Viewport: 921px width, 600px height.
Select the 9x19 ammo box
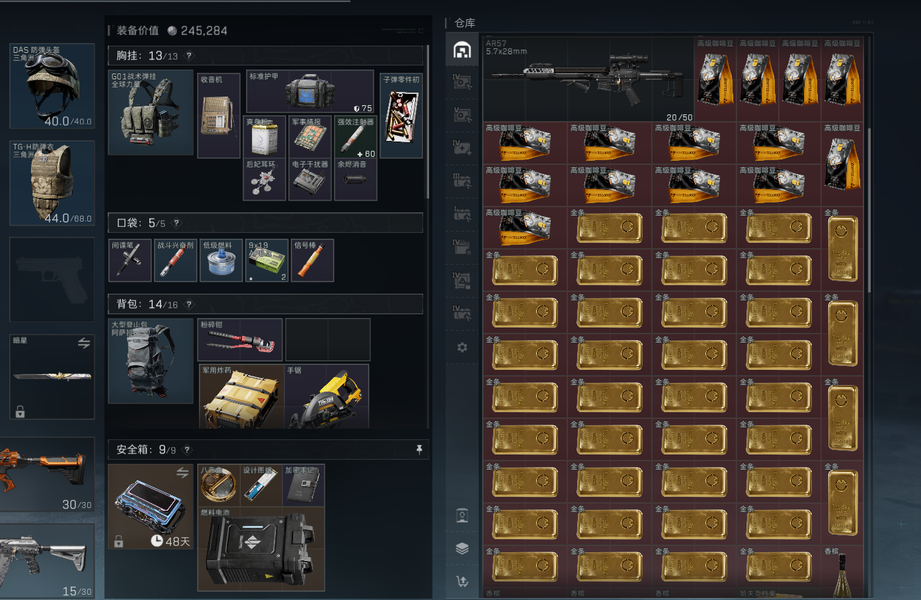[267, 260]
